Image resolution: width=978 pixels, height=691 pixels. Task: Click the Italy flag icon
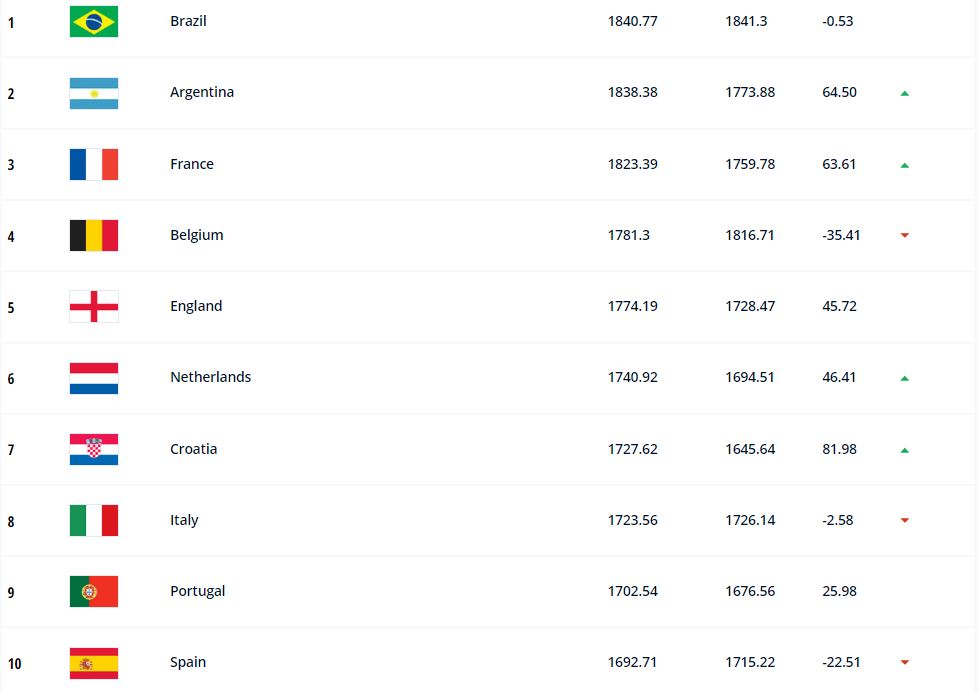[x=94, y=520]
